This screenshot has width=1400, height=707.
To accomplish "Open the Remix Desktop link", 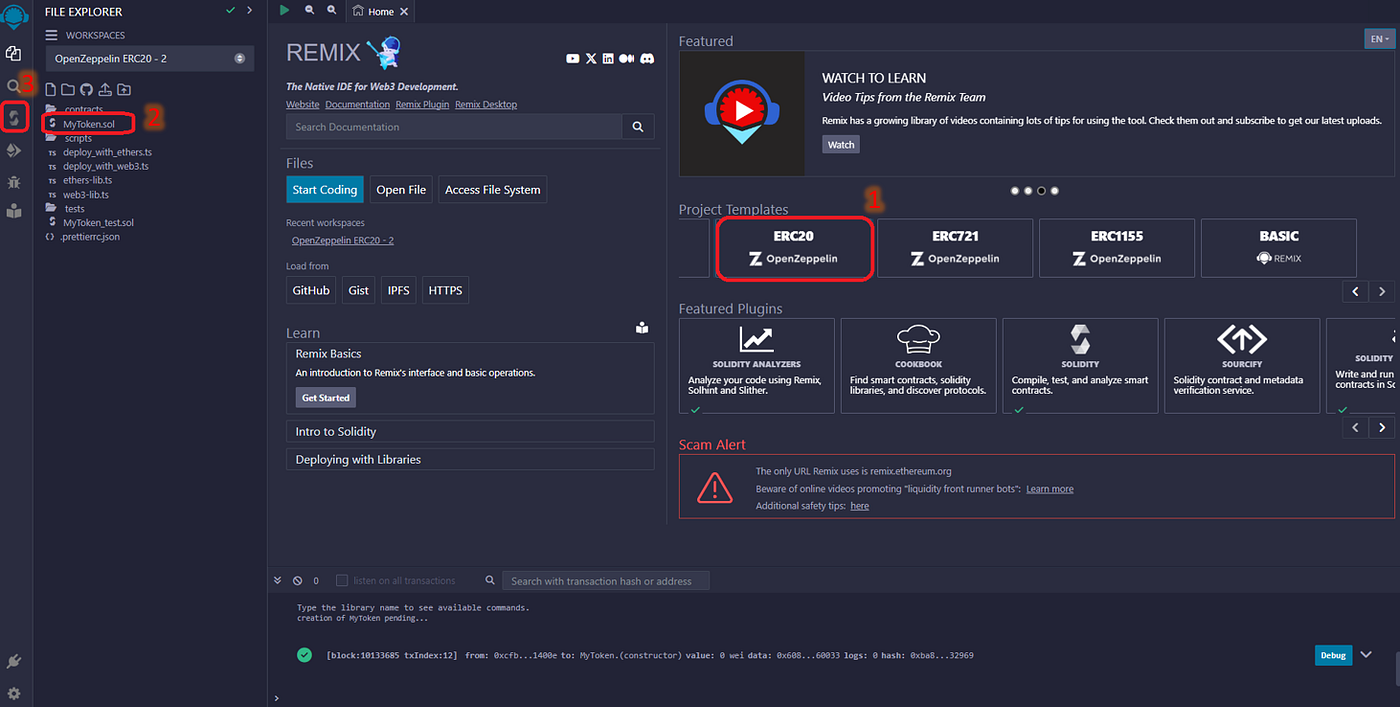I will (x=486, y=104).
